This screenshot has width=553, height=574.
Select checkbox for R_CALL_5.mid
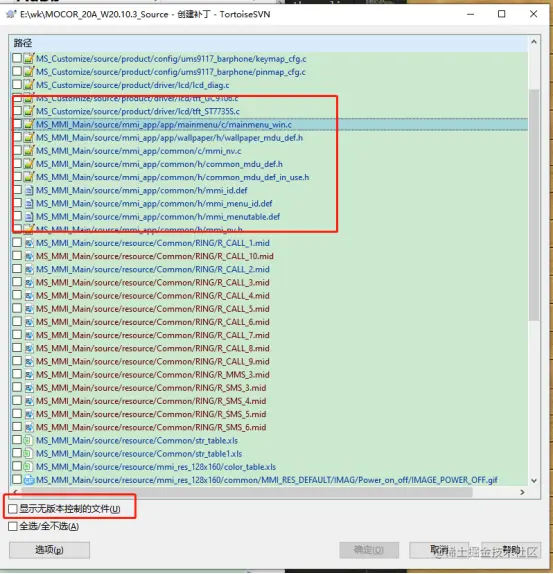pyautogui.click(x=17, y=308)
